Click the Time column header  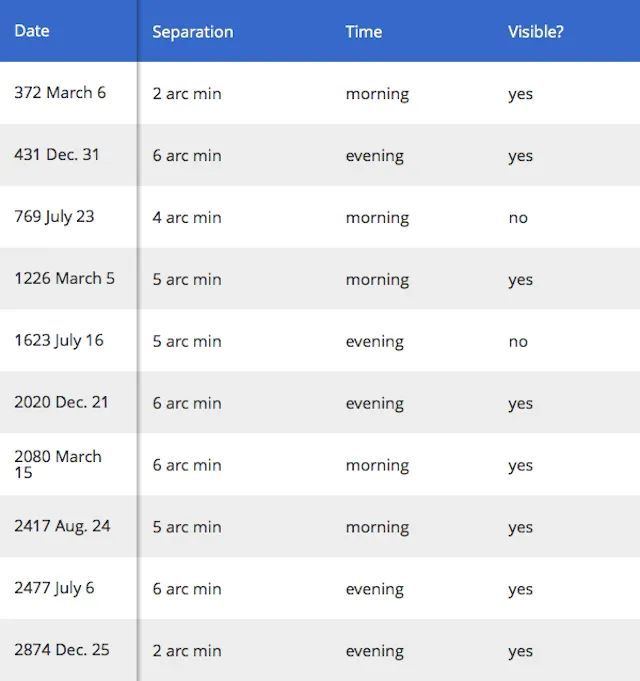(x=364, y=32)
